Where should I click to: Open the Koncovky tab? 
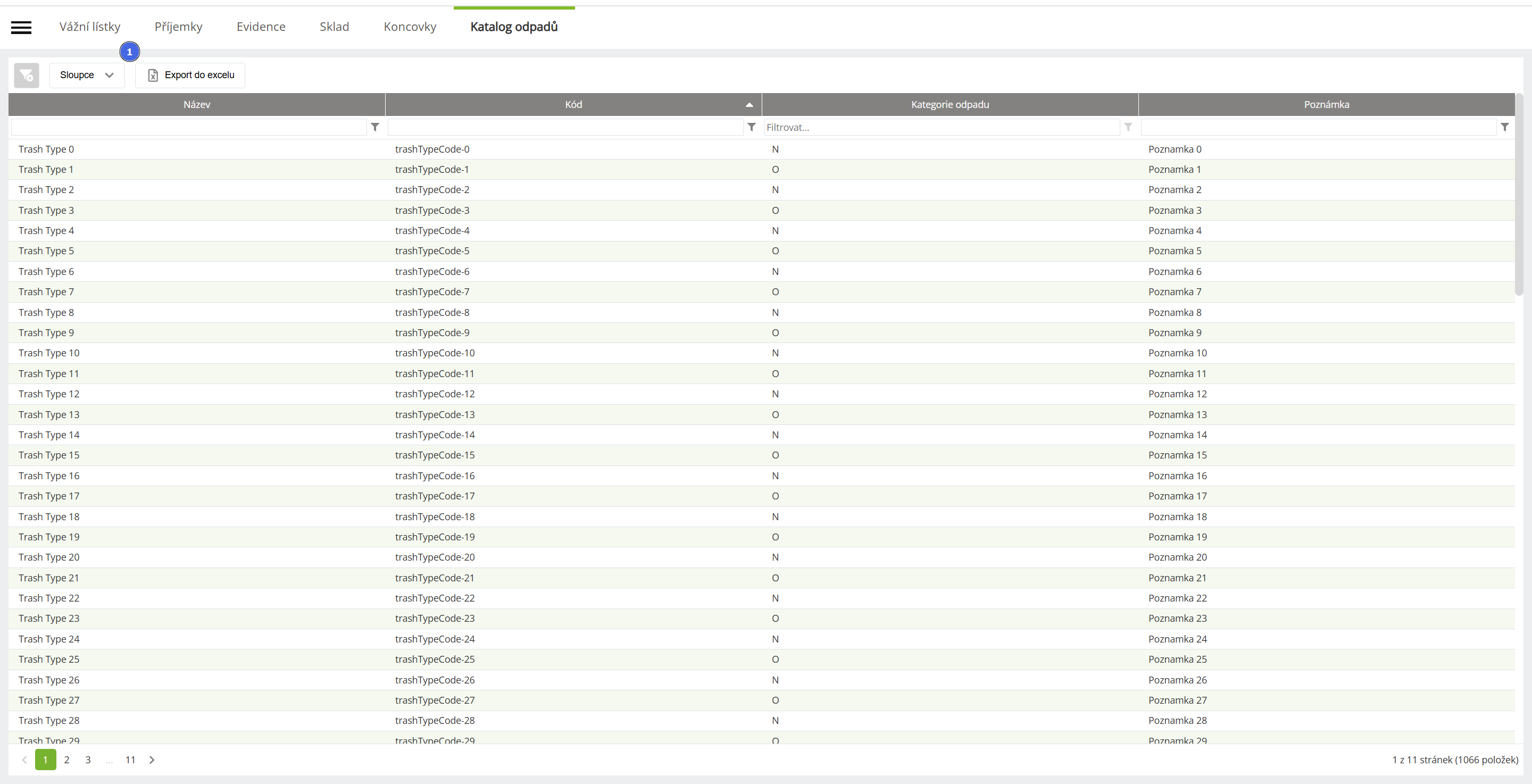click(410, 27)
